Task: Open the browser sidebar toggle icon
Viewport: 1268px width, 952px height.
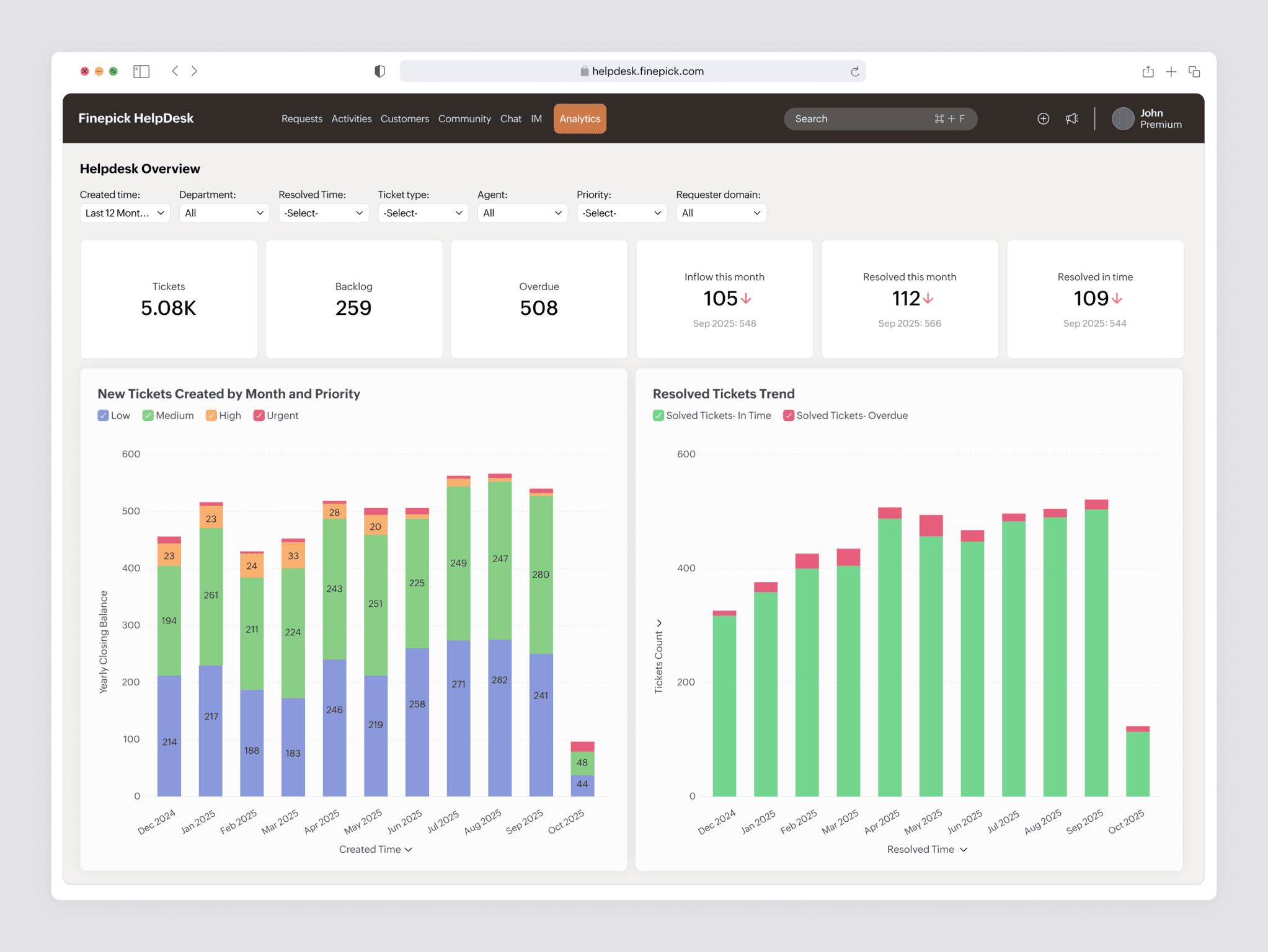Action: pyautogui.click(x=141, y=71)
